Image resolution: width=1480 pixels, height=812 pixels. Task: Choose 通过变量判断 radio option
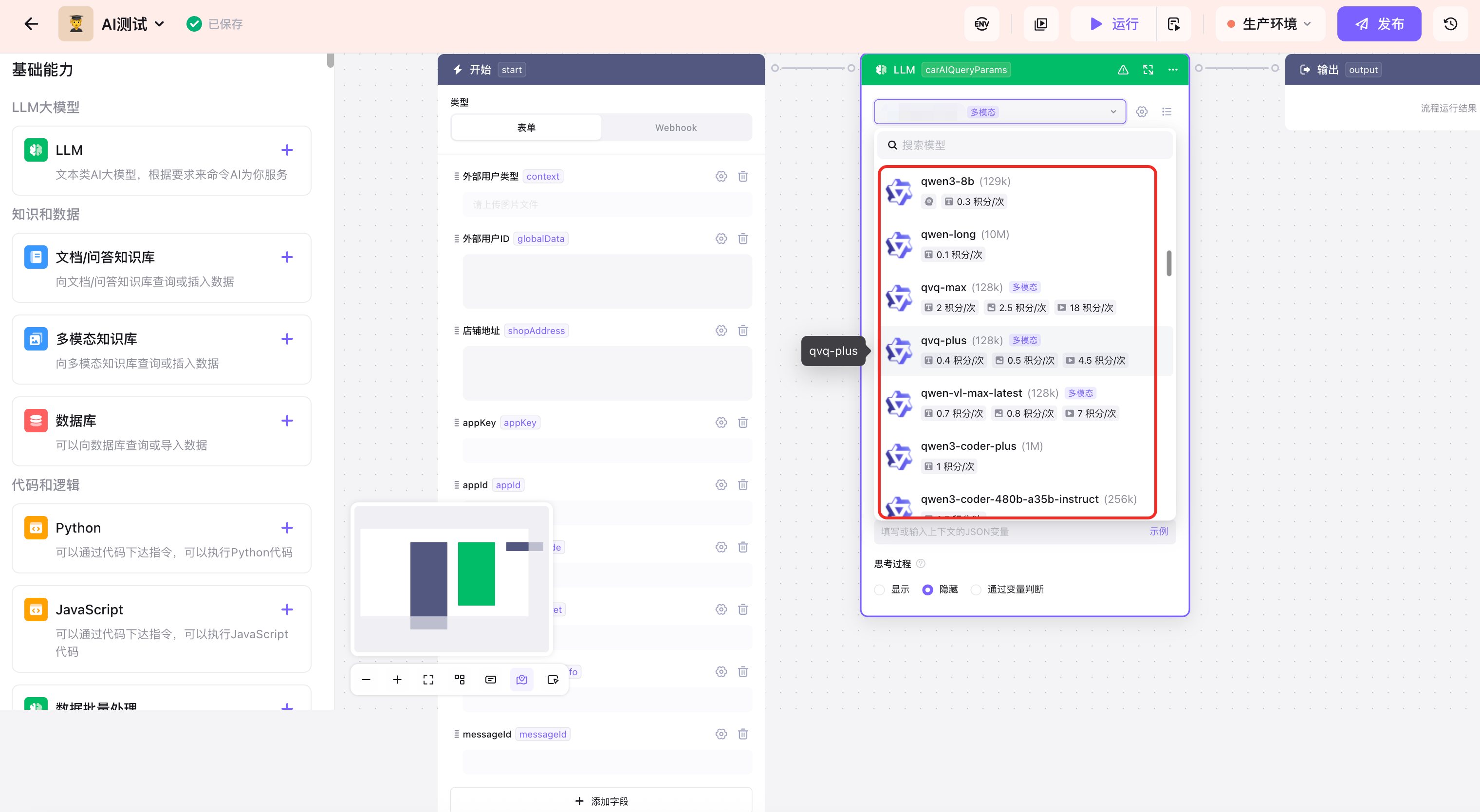tap(976, 590)
